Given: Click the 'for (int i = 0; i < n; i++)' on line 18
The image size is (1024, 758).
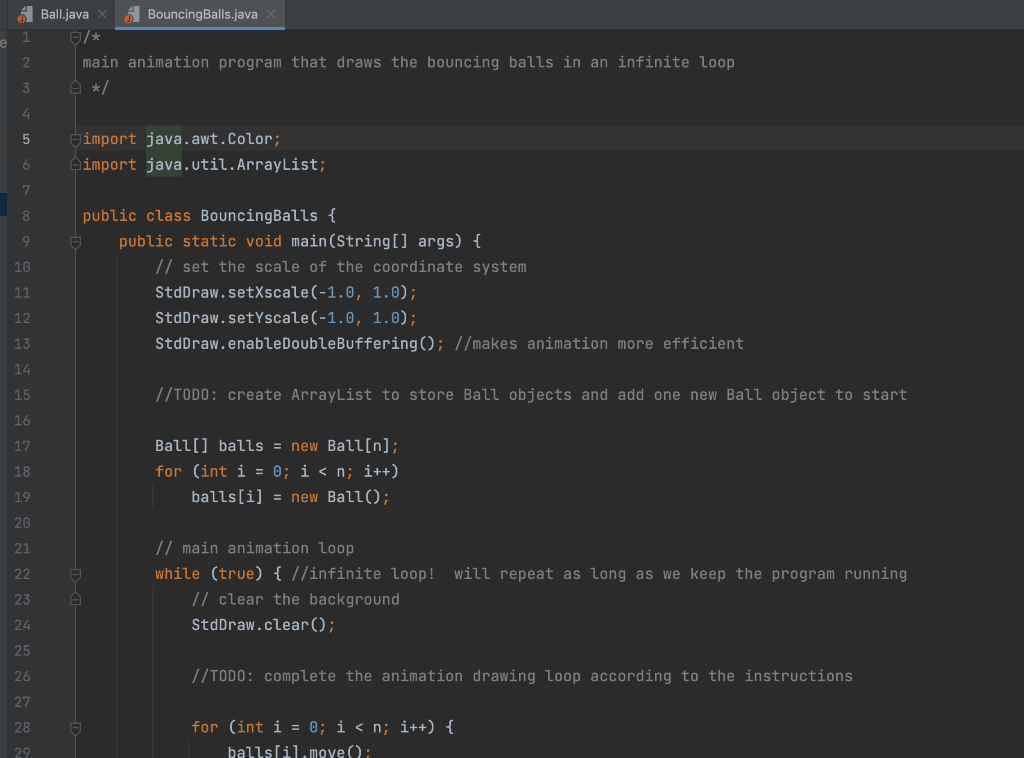Looking at the screenshot, I should click(276, 471).
